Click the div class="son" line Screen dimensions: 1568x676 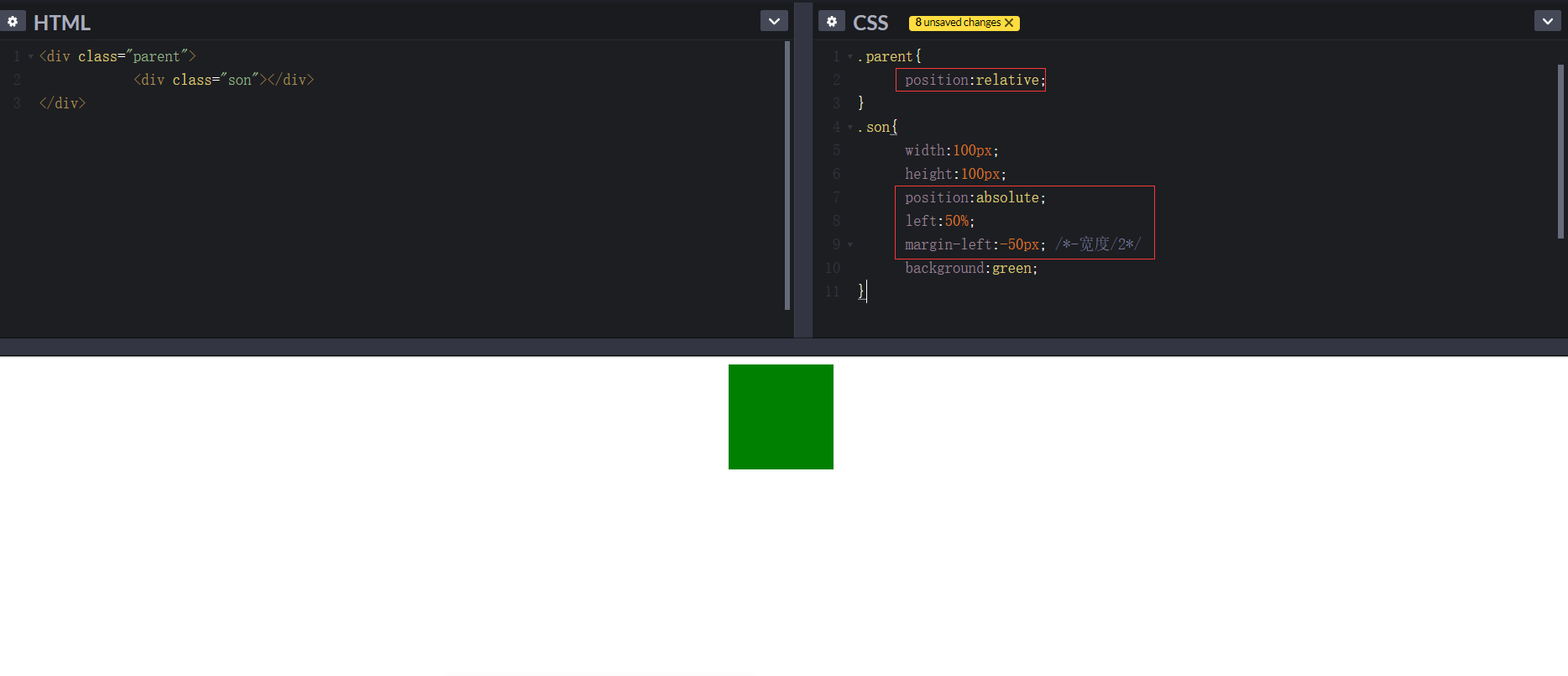click(x=223, y=80)
